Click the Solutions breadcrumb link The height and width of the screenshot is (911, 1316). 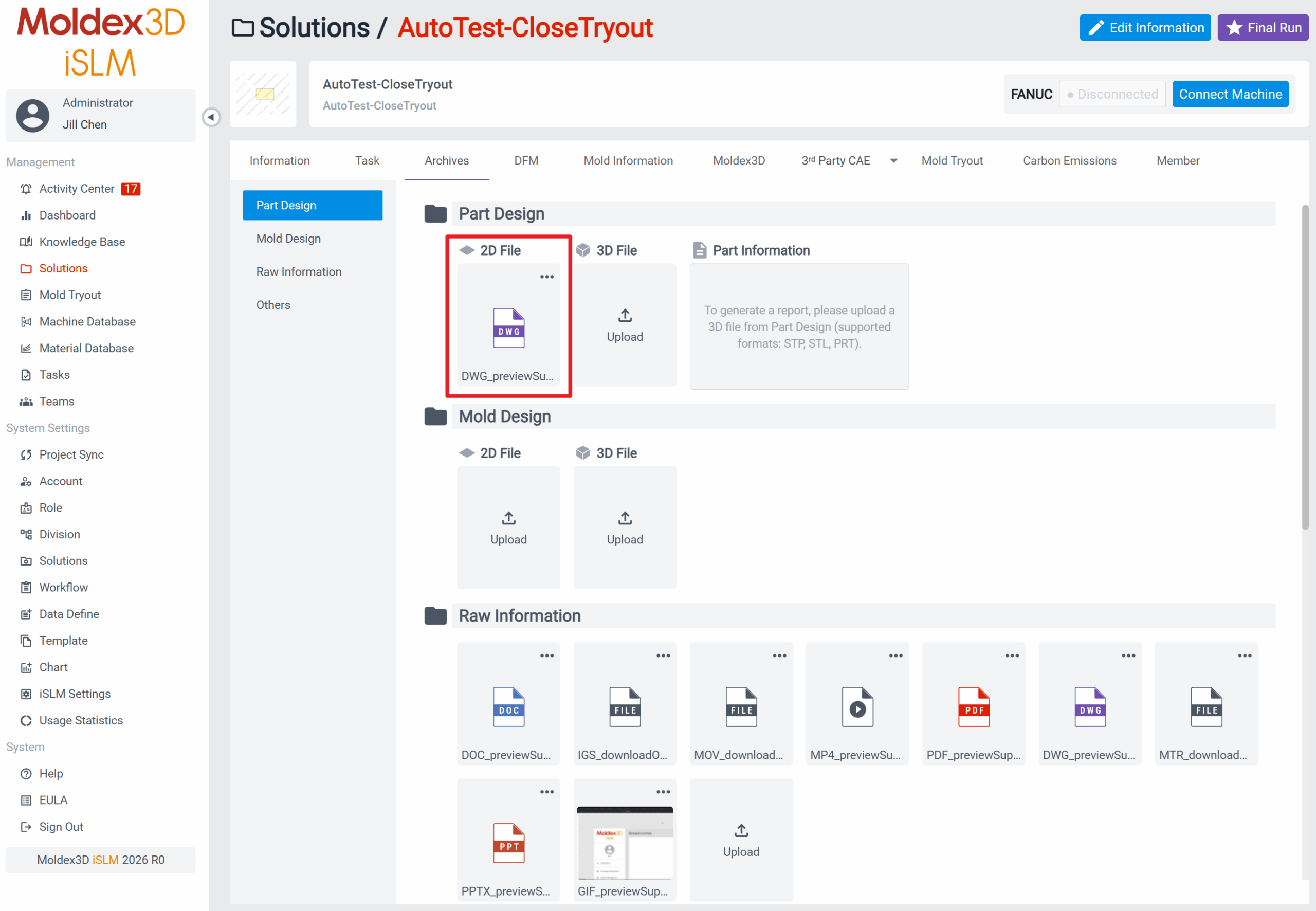click(315, 27)
